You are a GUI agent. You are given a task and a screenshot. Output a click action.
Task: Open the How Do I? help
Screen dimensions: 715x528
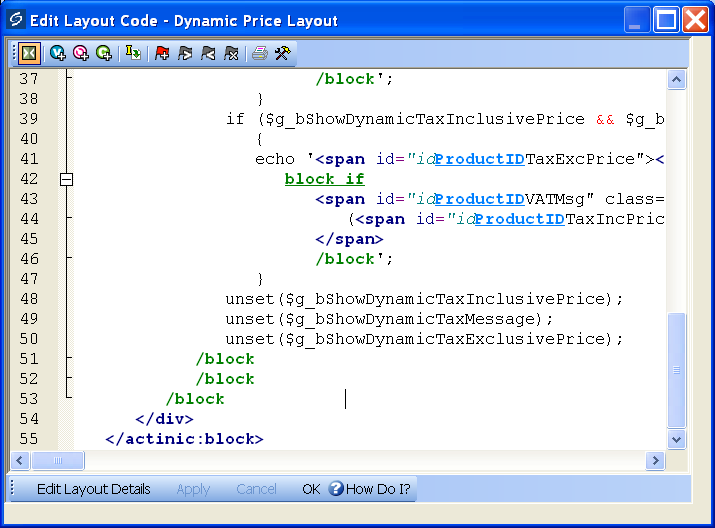click(x=369, y=489)
